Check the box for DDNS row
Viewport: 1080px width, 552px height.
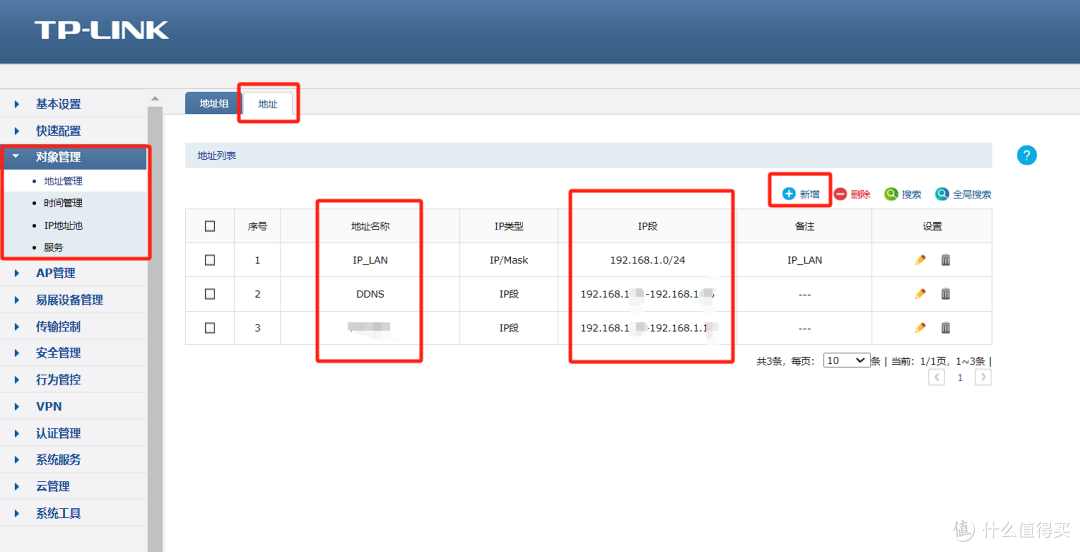(x=210, y=294)
